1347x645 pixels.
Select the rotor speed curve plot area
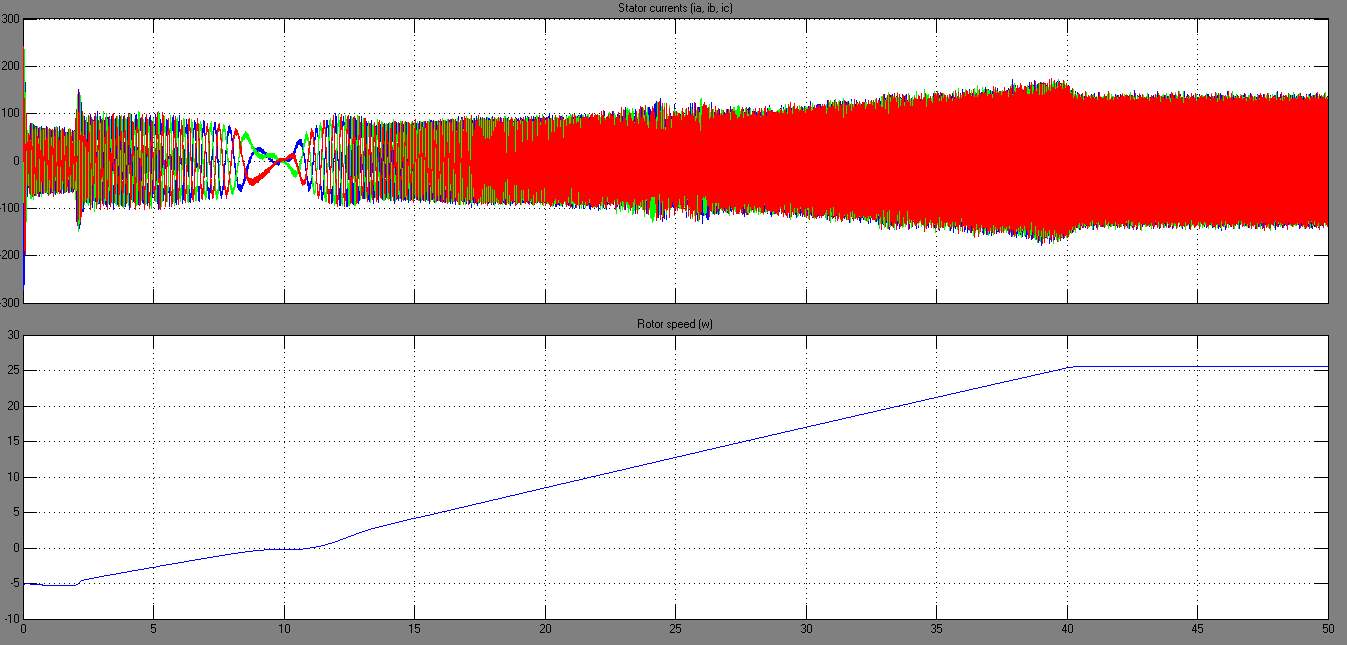coord(675,476)
